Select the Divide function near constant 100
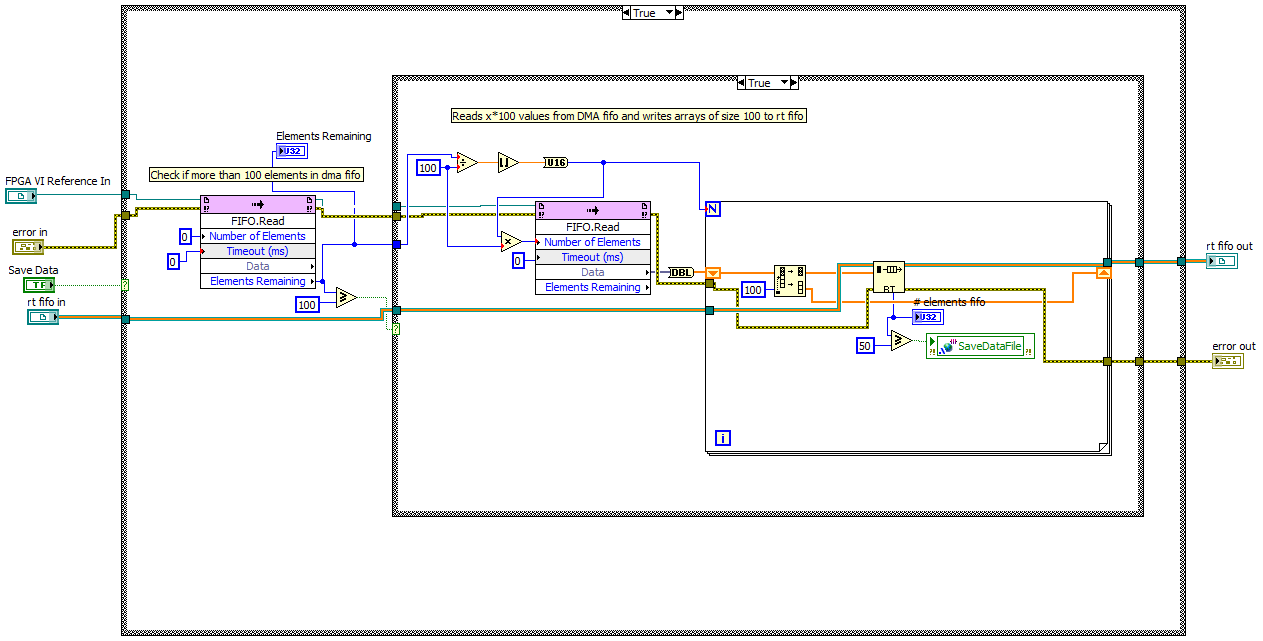Screen dimensions: 1263x641 pos(464,162)
